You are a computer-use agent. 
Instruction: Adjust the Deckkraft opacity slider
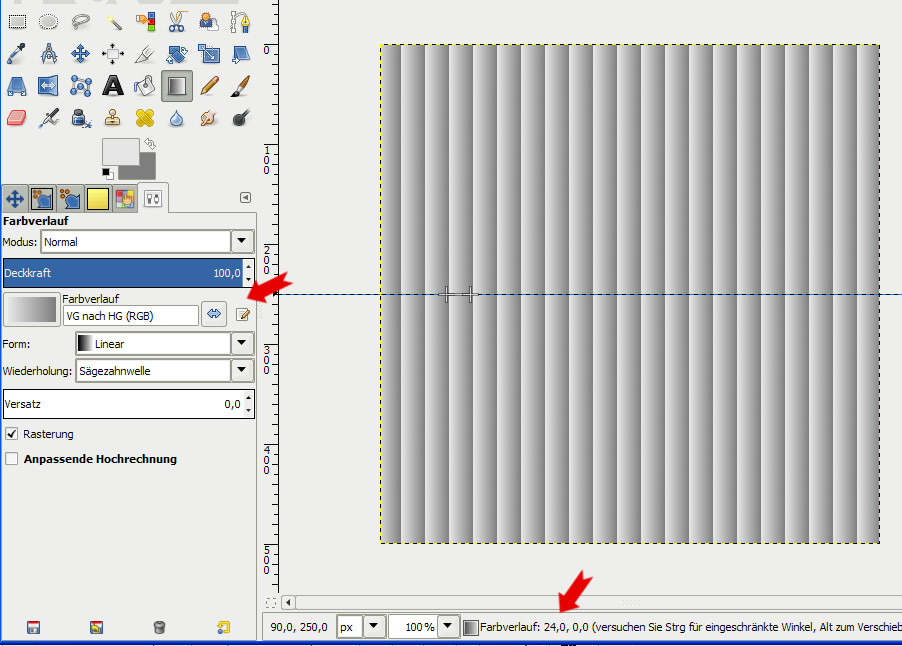pos(123,273)
